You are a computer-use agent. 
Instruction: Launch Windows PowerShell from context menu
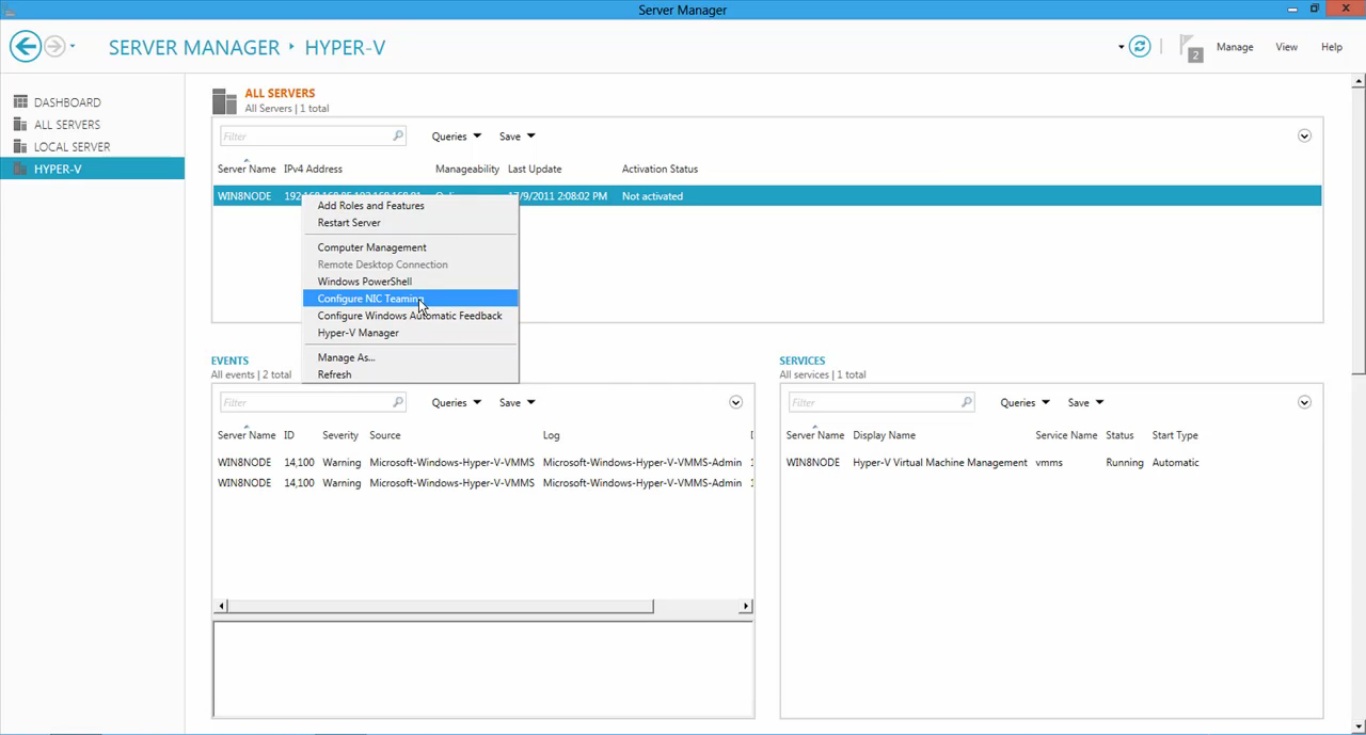[410, 281]
